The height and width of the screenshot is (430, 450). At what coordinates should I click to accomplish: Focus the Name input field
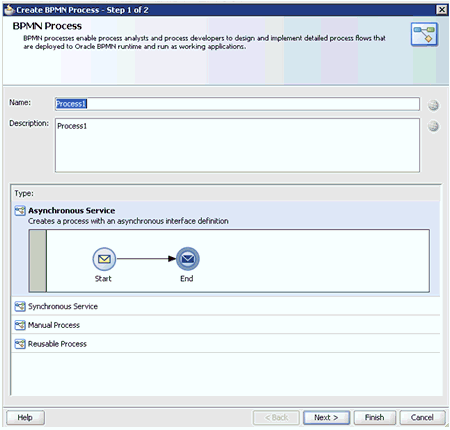pos(237,104)
